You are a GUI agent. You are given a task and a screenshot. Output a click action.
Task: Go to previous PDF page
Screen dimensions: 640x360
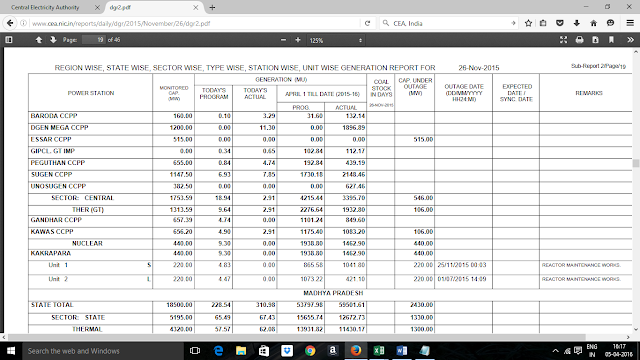pos(39,40)
